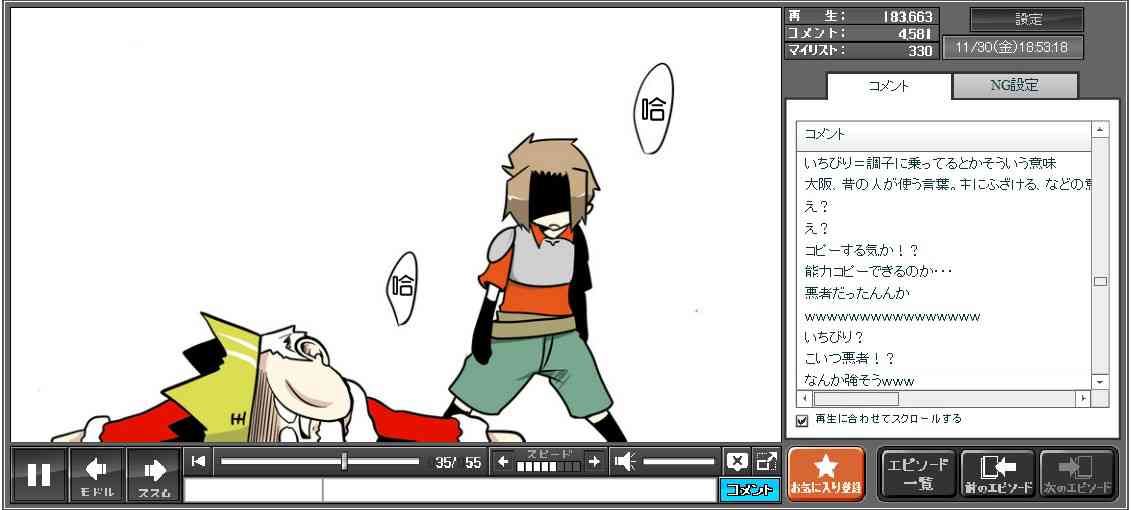This screenshot has width=1131, height=510.
Task: Select the コメント tab
Action: coord(889,86)
